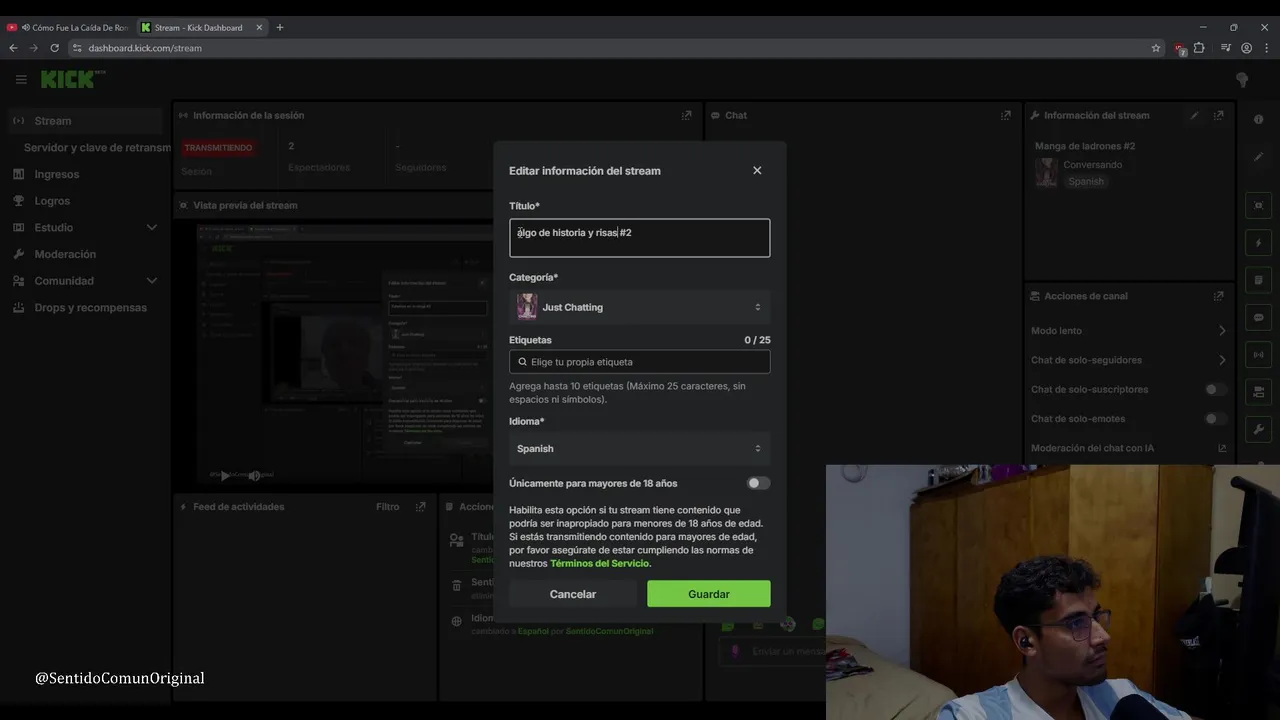Click the broadcast signal icon in right toolbar
The image size is (1280, 720).
pos(1259,354)
